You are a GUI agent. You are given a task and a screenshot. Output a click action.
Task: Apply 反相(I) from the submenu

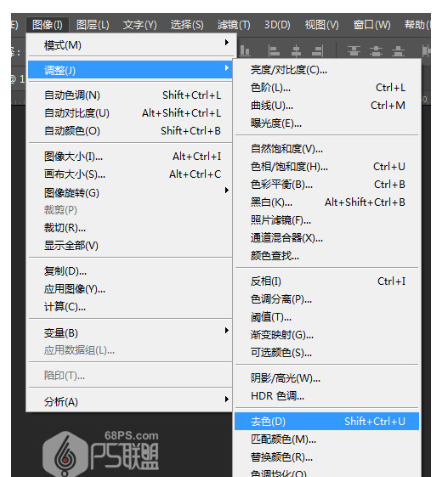[x=327, y=281]
